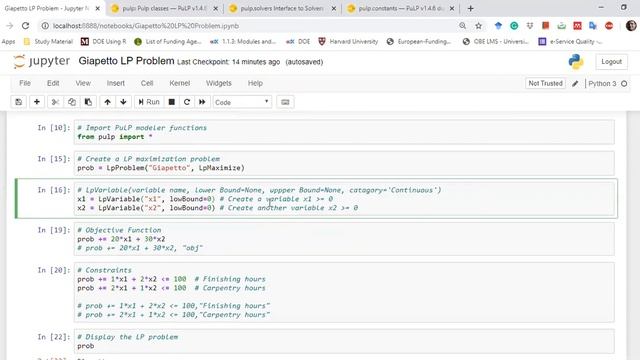Open the Kernel menu
Screen dimensions: 640x360
click(x=180, y=83)
